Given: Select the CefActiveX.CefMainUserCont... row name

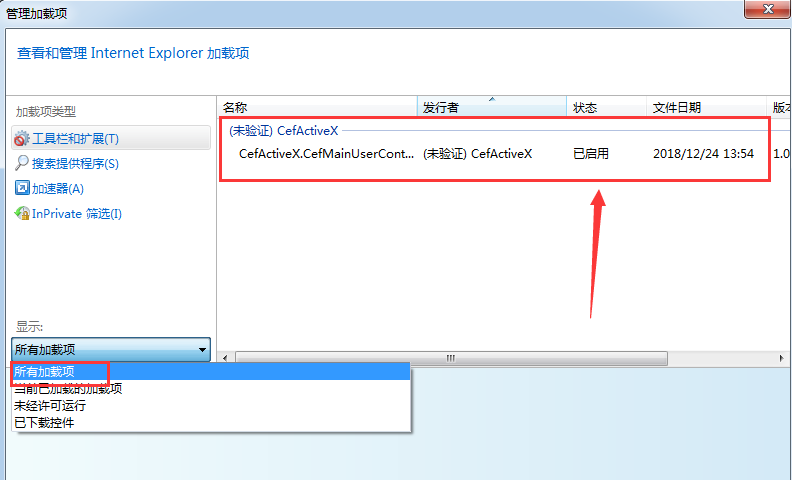Looking at the screenshot, I should pyautogui.click(x=326, y=154).
